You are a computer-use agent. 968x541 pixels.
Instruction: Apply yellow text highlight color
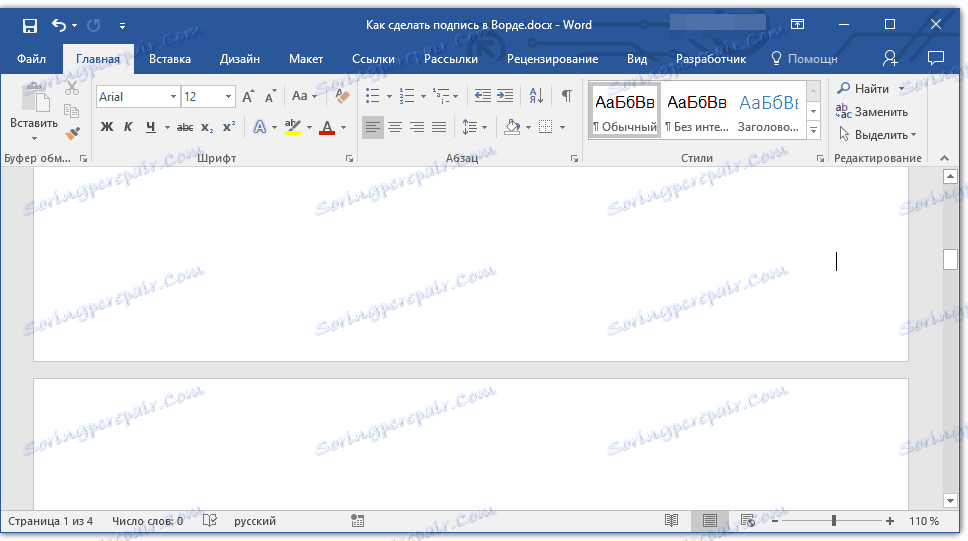click(293, 127)
